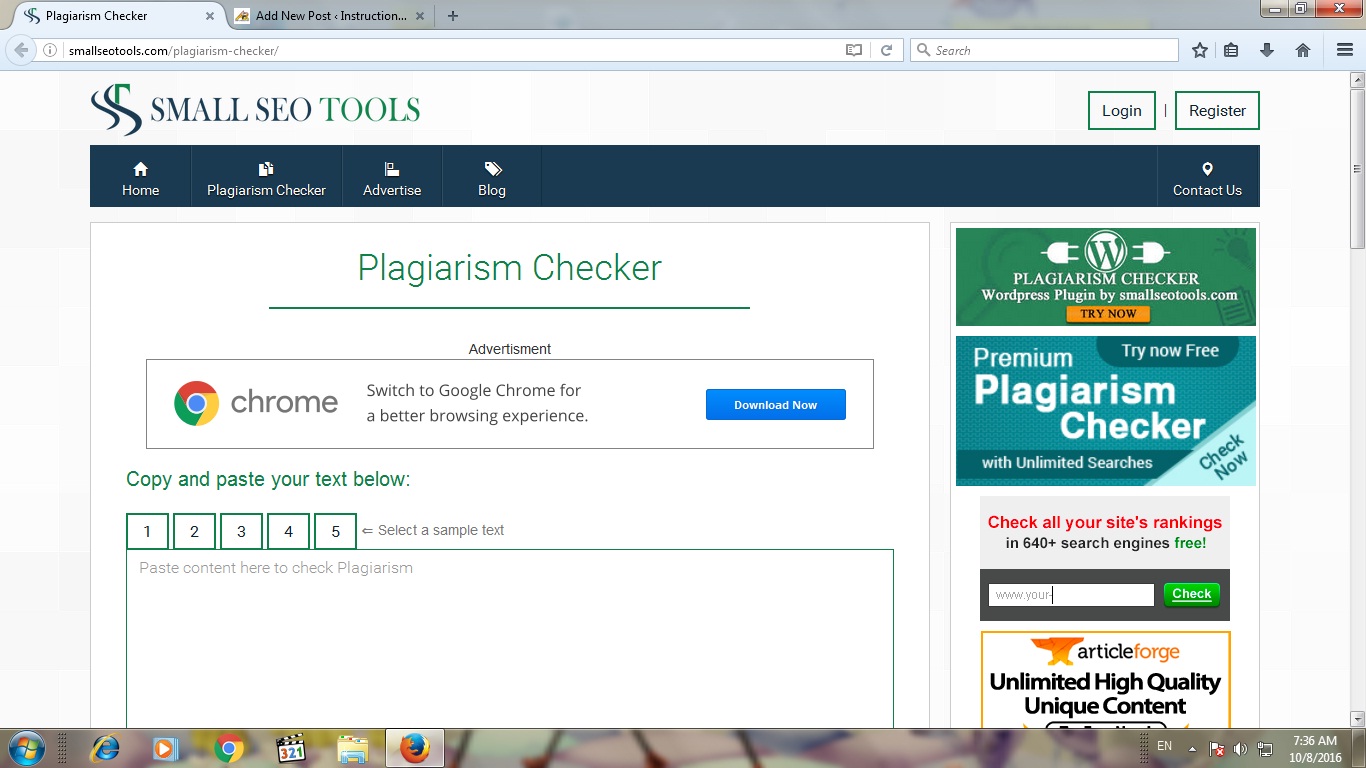The image size is (1366, 768).
Task: Open Windows Explorer folder in taskbar
Action: tap(352, 748)
